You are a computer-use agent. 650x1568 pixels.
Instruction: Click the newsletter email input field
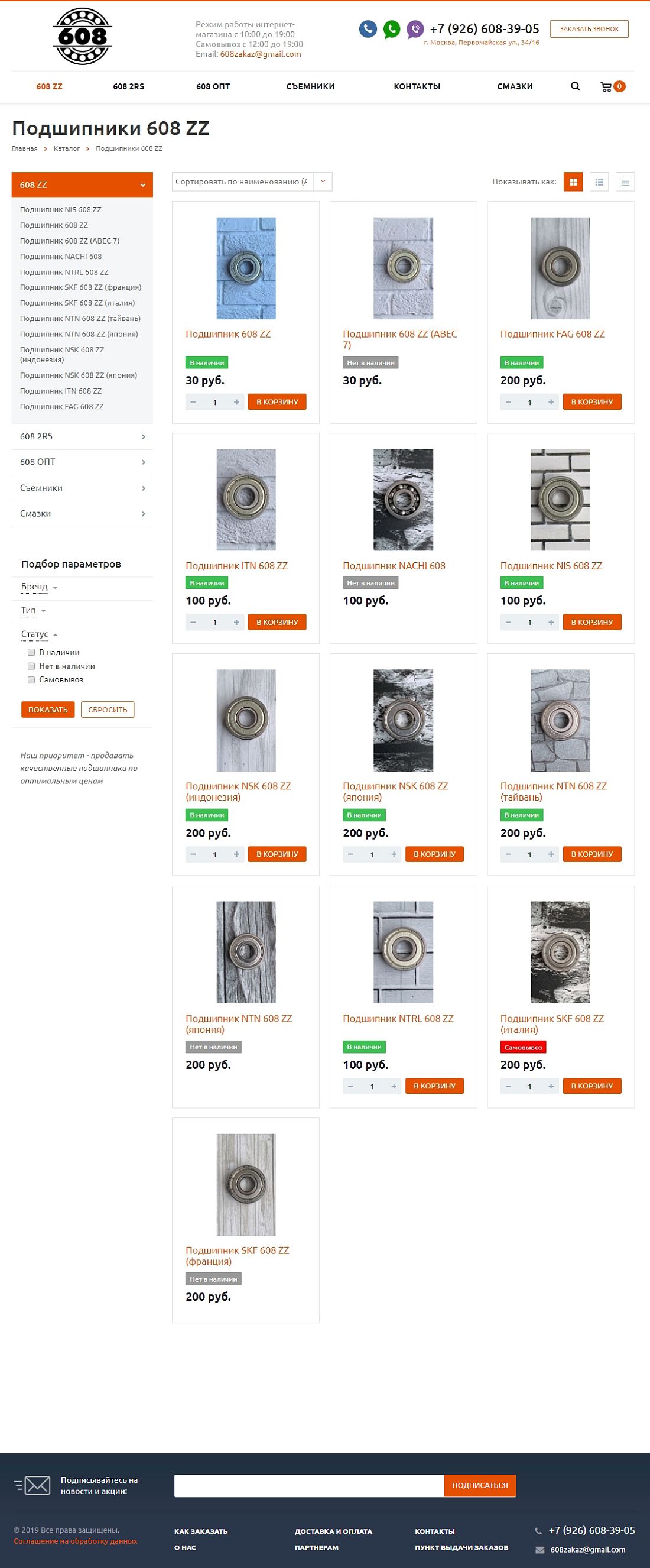pyautogui.click(x=309, y=1485)
